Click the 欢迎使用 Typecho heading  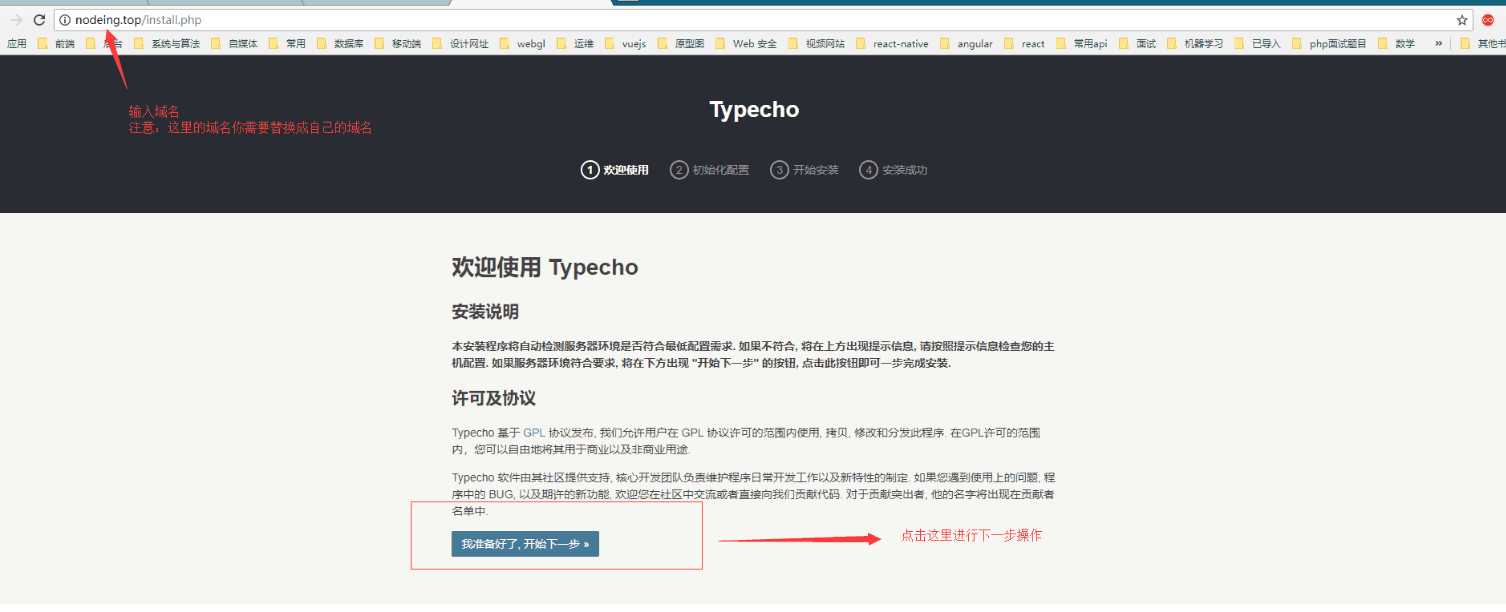click(545, 267)
